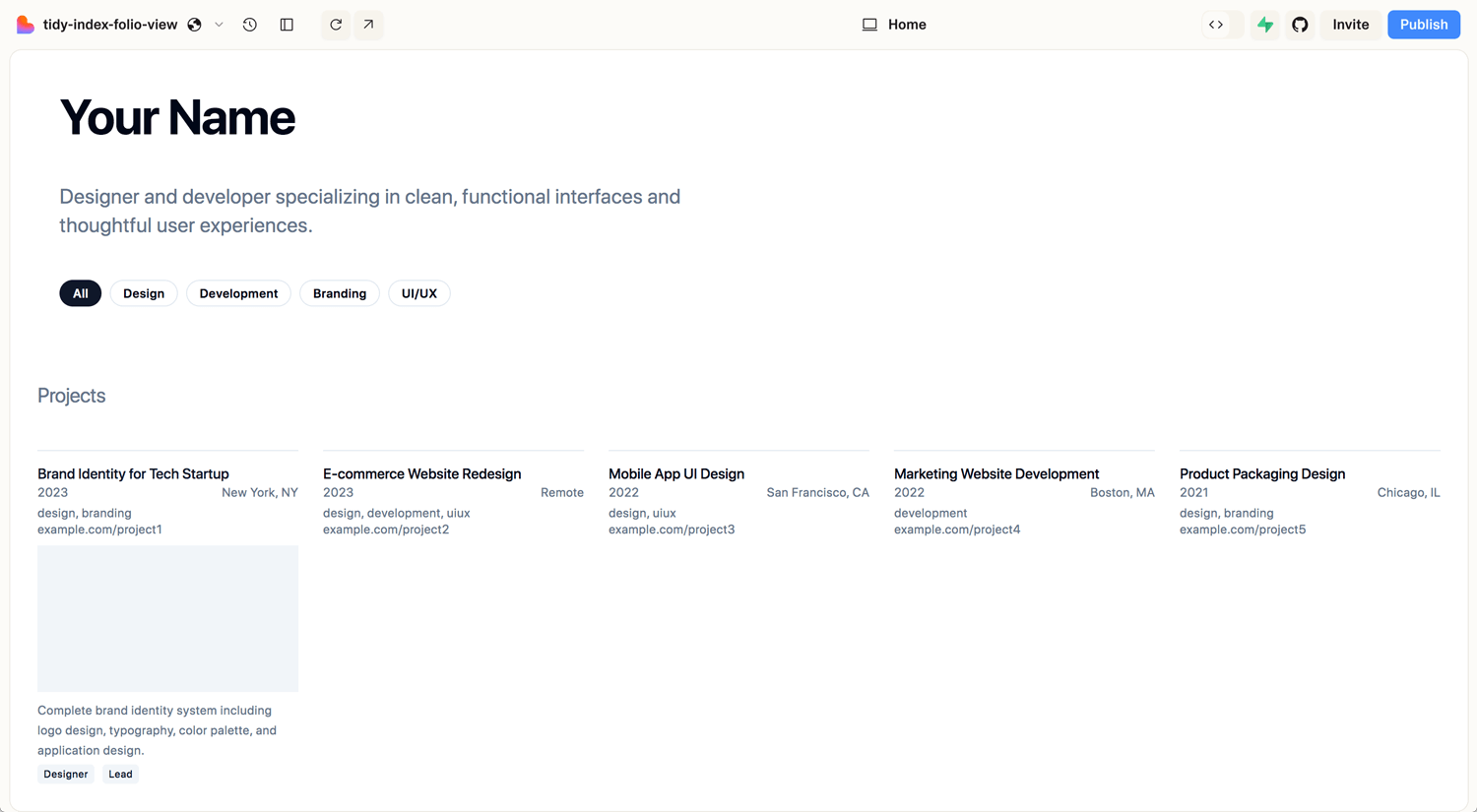This screenshot has height=812, width=1477.
Task: Click the globe visibility icon
Action: 195,25
